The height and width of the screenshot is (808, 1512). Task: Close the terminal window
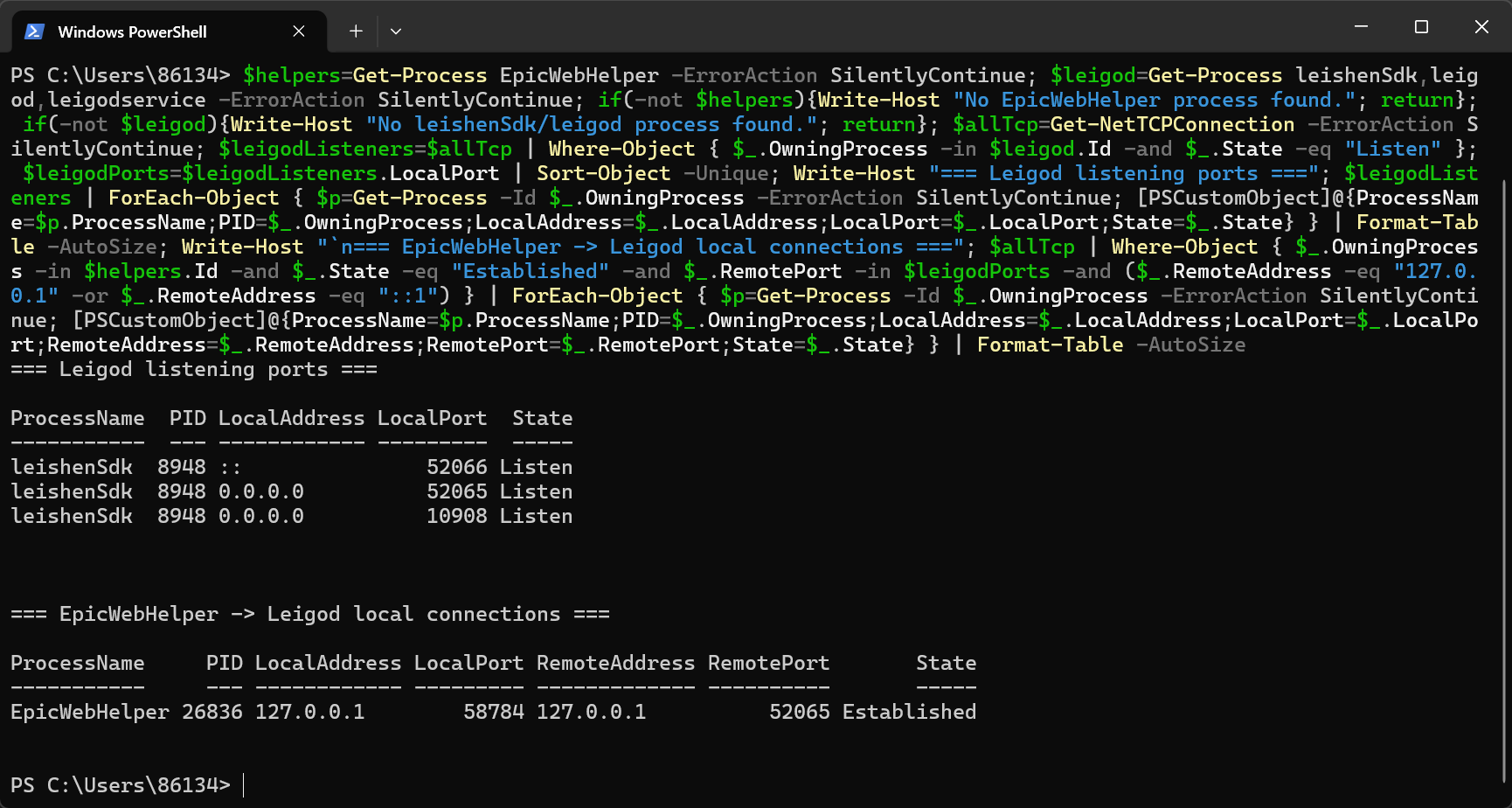(1481, 26)
